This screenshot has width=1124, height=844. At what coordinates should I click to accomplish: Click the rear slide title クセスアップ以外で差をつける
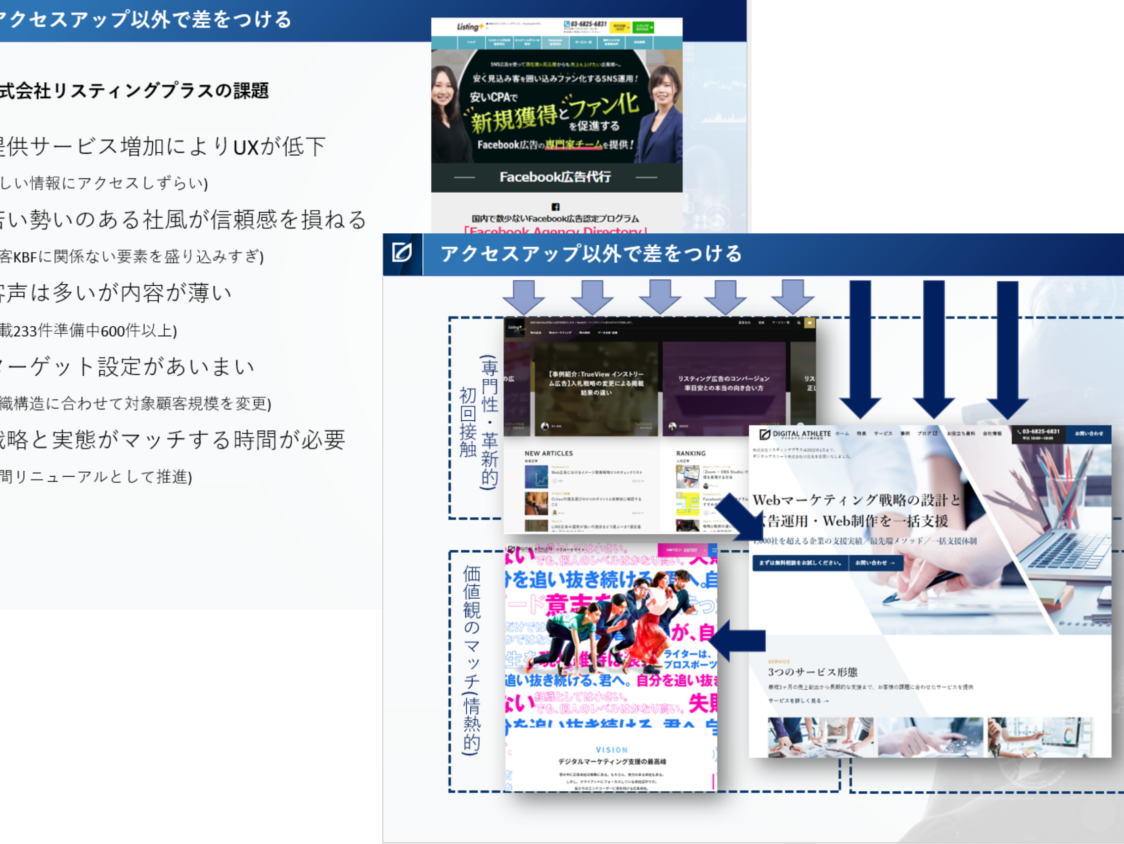point(146,19)
